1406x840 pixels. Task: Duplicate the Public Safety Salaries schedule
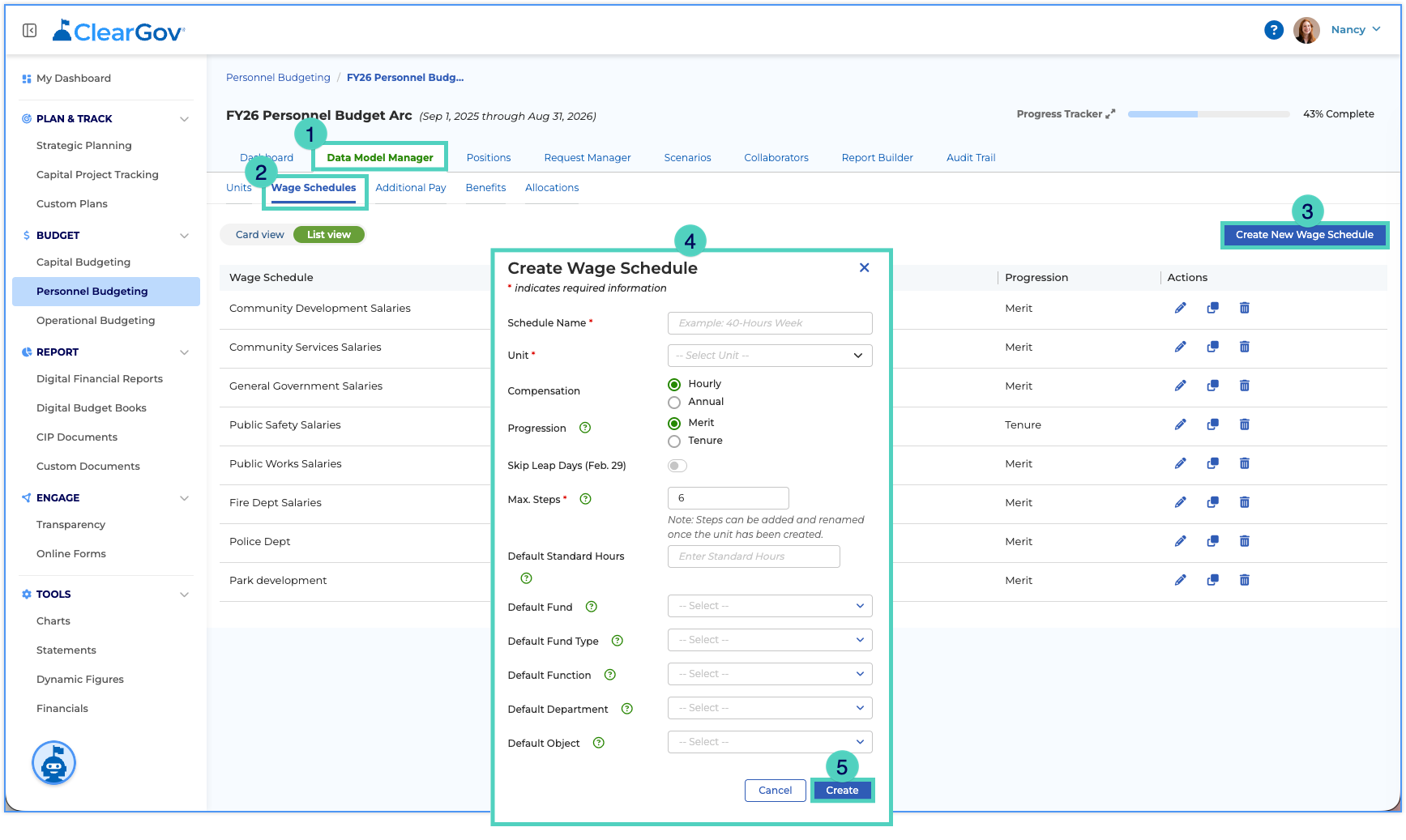[1212, 424]
